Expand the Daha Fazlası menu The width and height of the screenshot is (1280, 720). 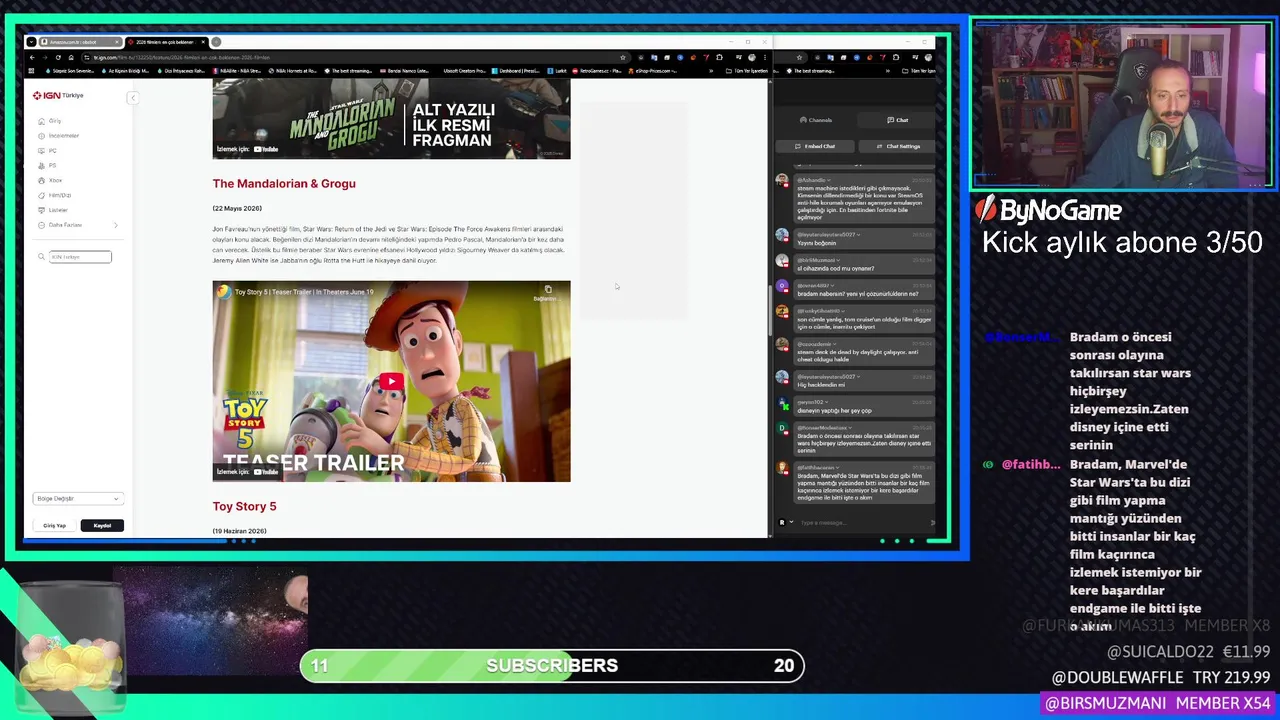click(77, 225)
